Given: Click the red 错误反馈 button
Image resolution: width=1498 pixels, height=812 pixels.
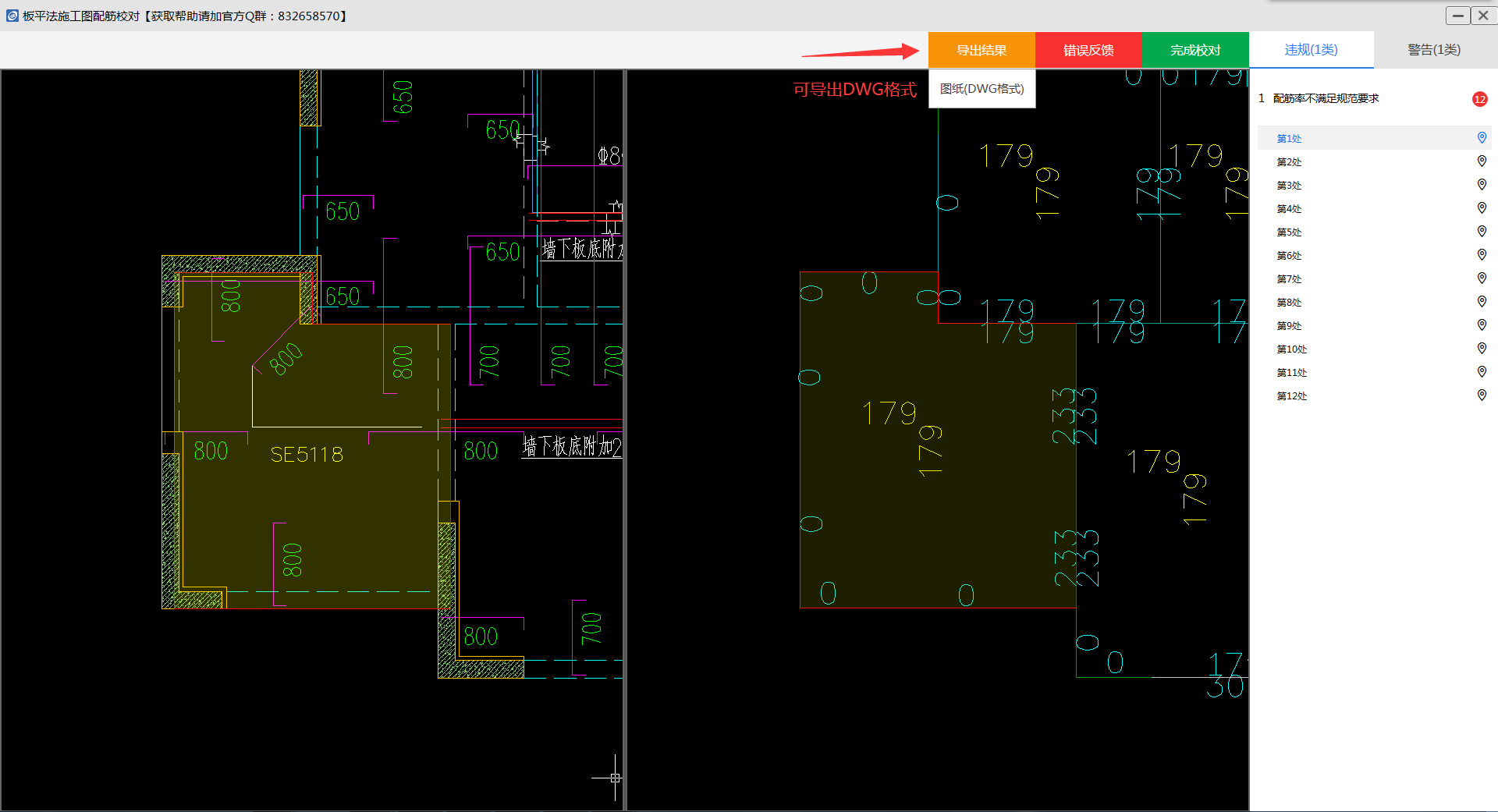Looking at the screenshot, I should (1088, 51).
